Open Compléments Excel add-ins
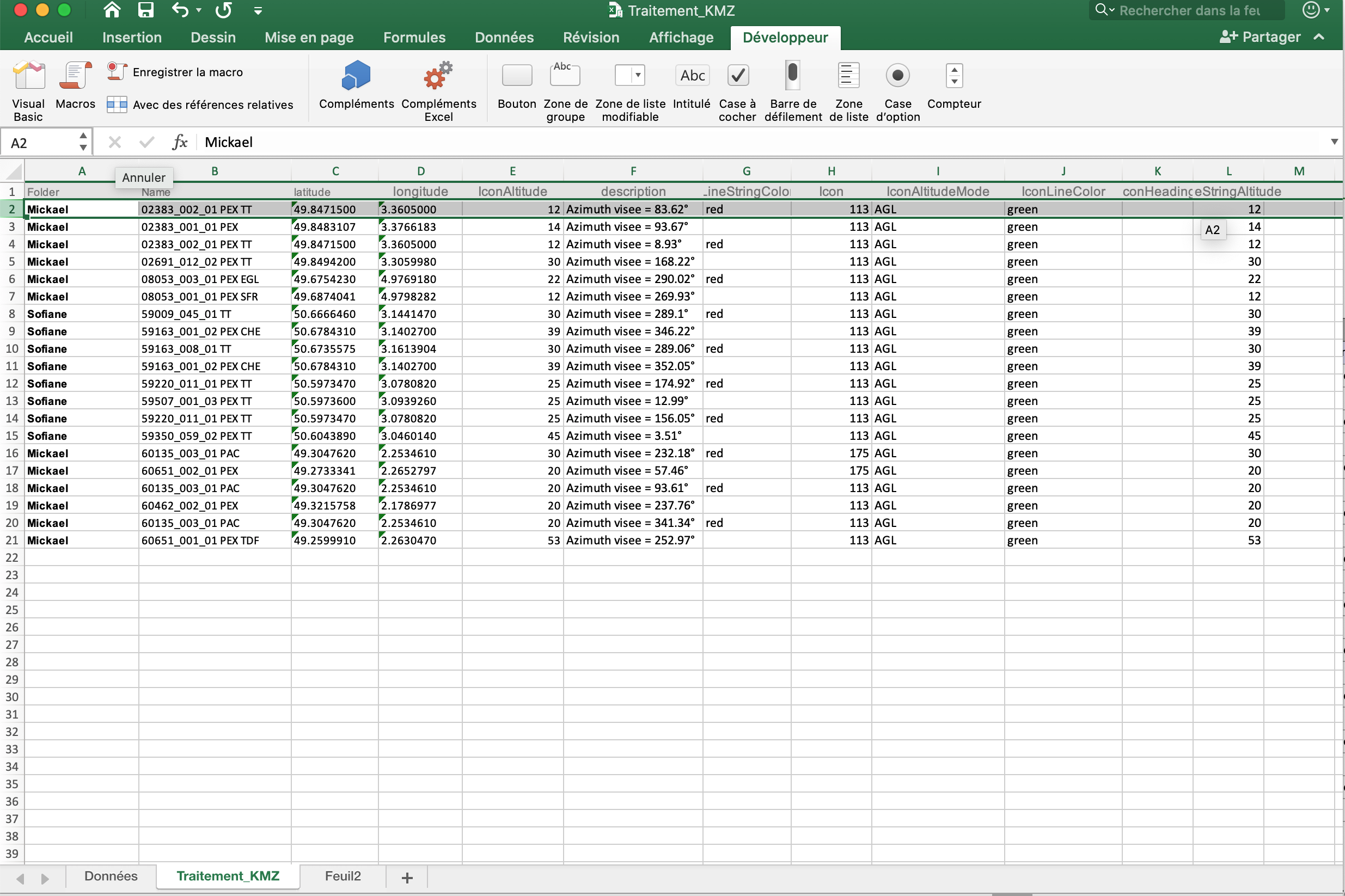 tap(438, 91)
